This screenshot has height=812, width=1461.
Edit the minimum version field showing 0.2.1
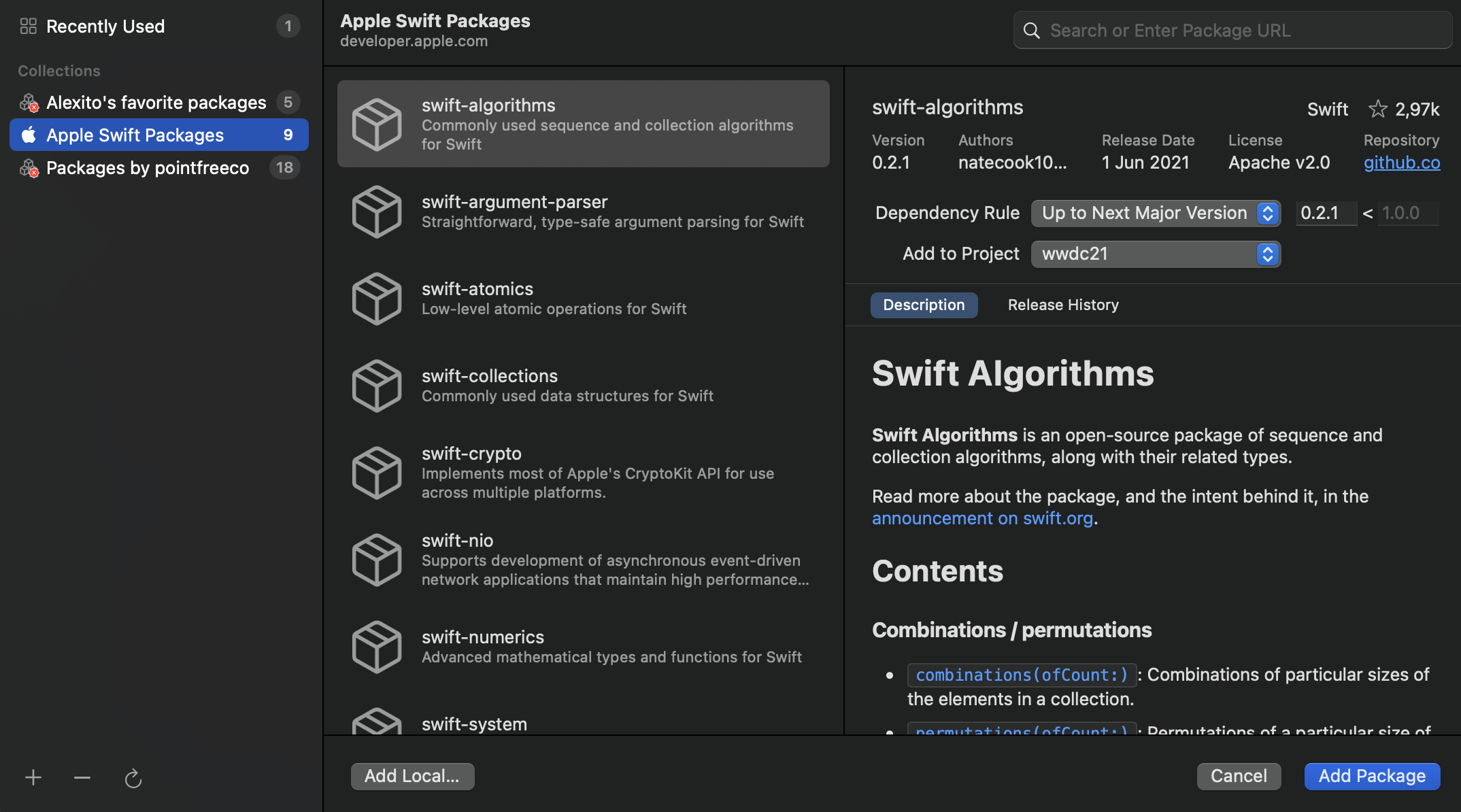click(1325, 213)
